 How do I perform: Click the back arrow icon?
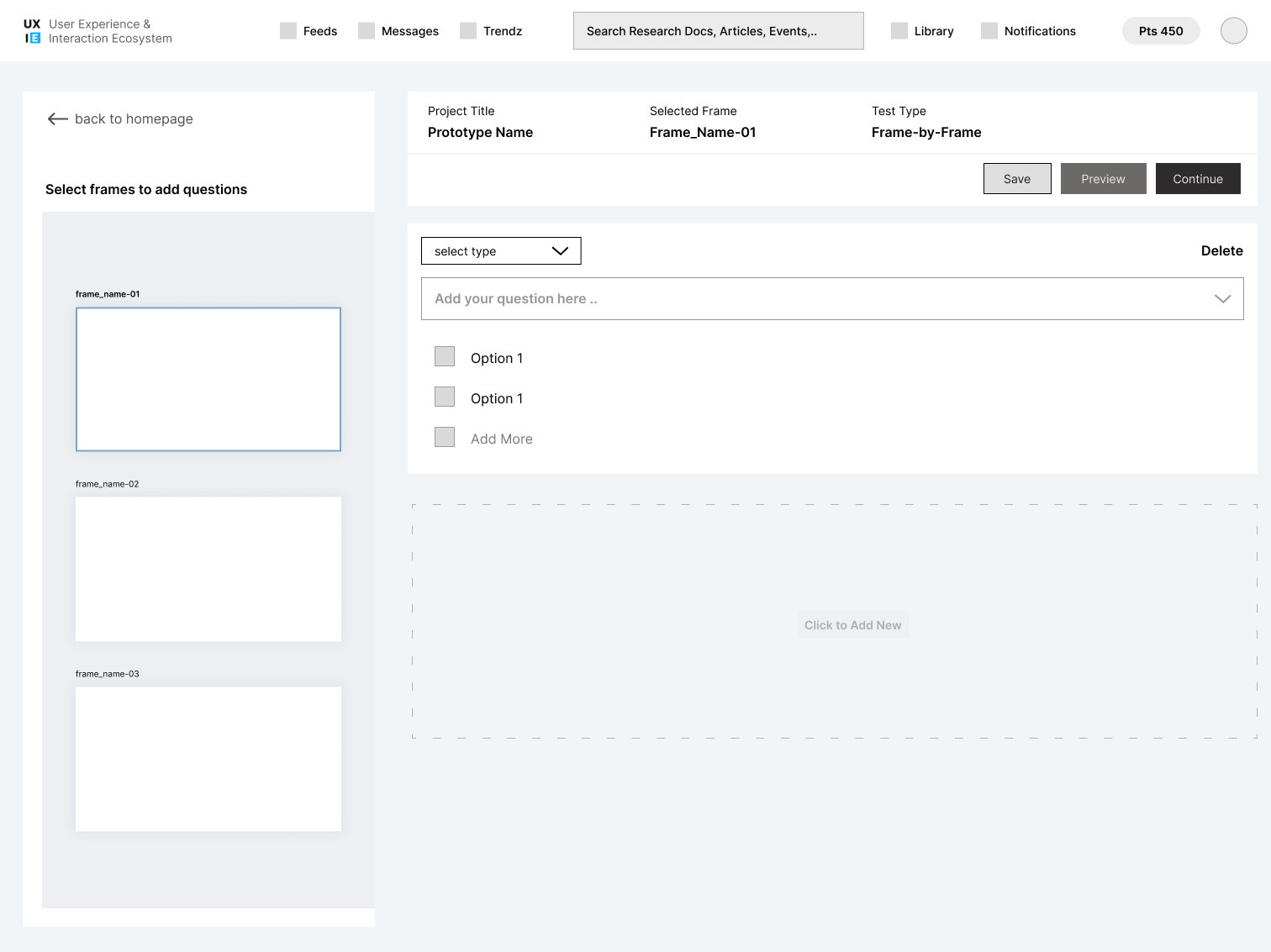pos(58,119)
